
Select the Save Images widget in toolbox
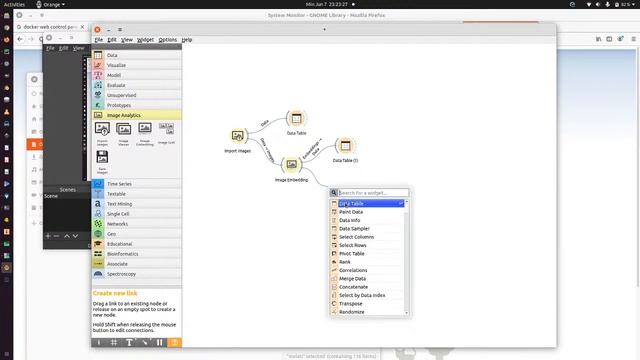102,161
